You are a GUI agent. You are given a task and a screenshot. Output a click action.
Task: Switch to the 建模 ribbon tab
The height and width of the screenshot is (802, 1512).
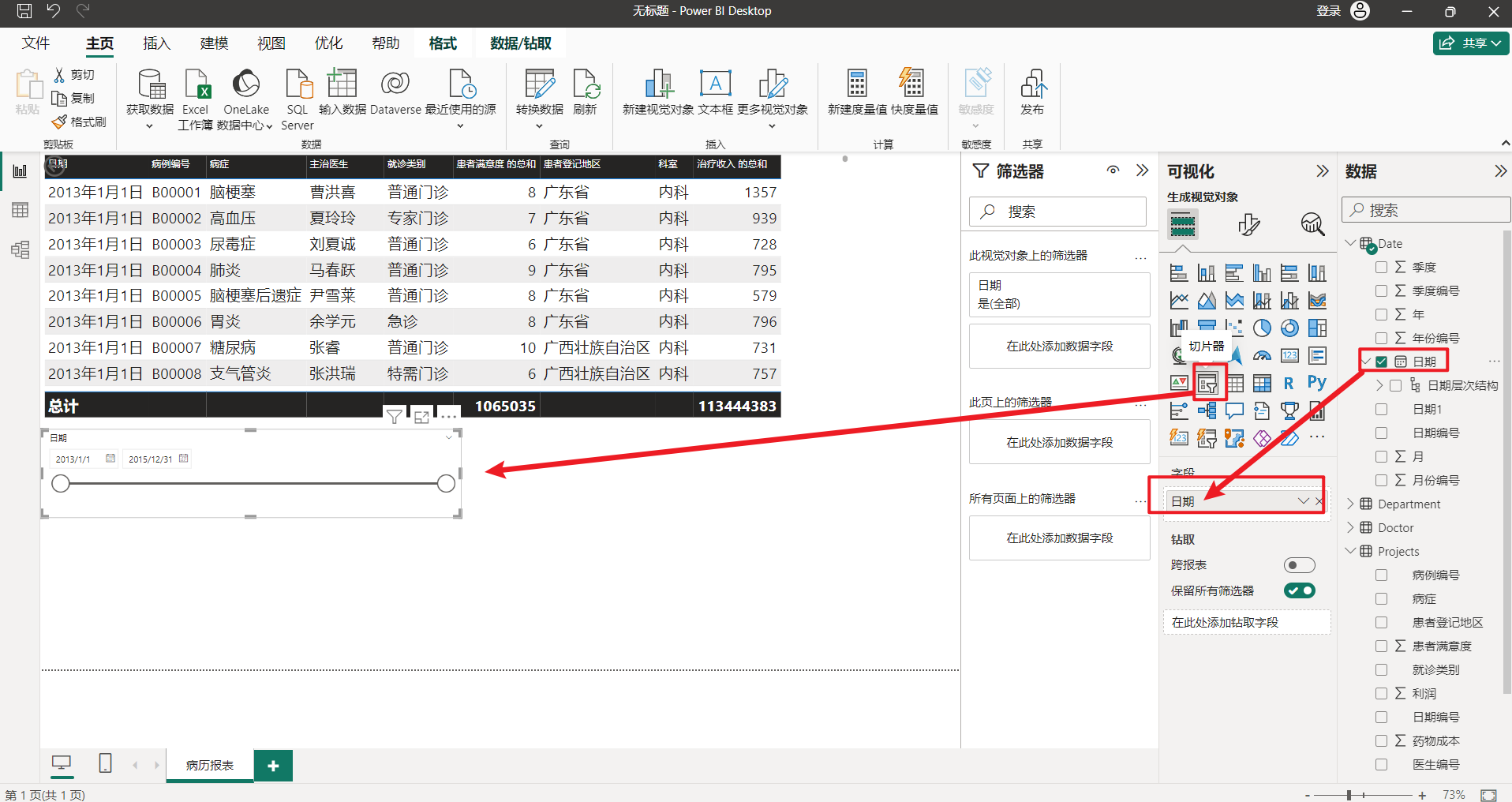[214, 43]
